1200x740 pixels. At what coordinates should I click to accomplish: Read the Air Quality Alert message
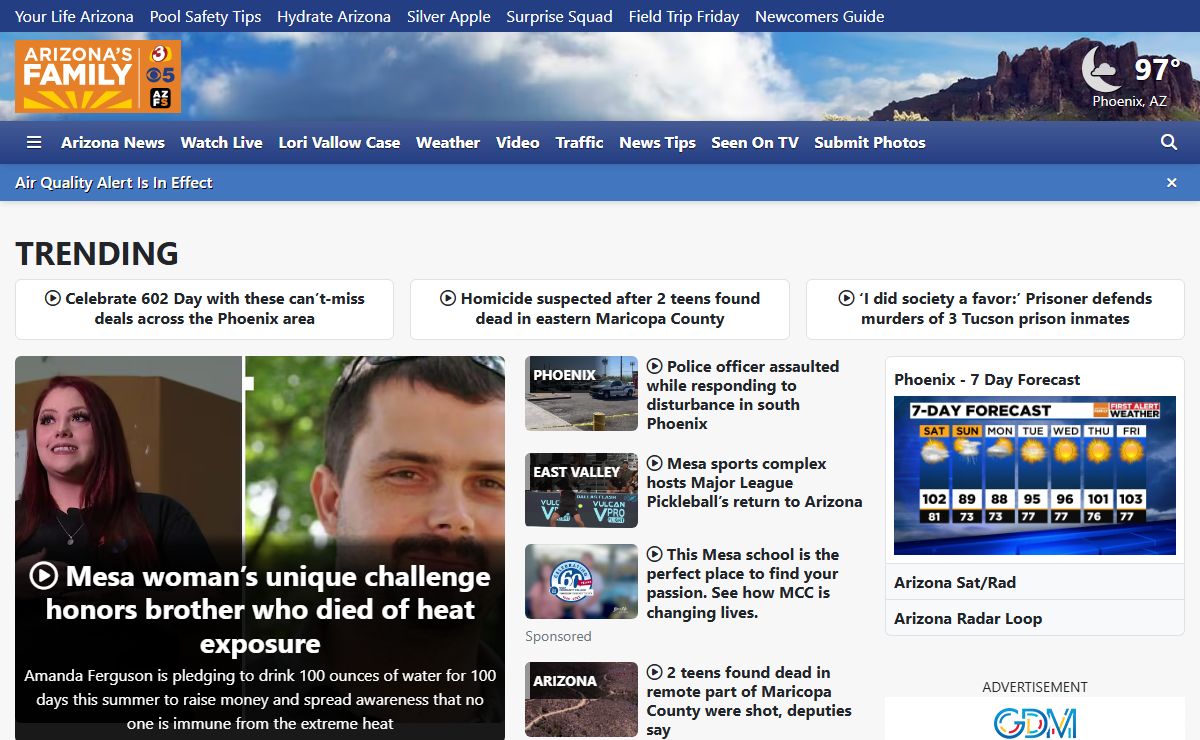(x=114, y=183)
